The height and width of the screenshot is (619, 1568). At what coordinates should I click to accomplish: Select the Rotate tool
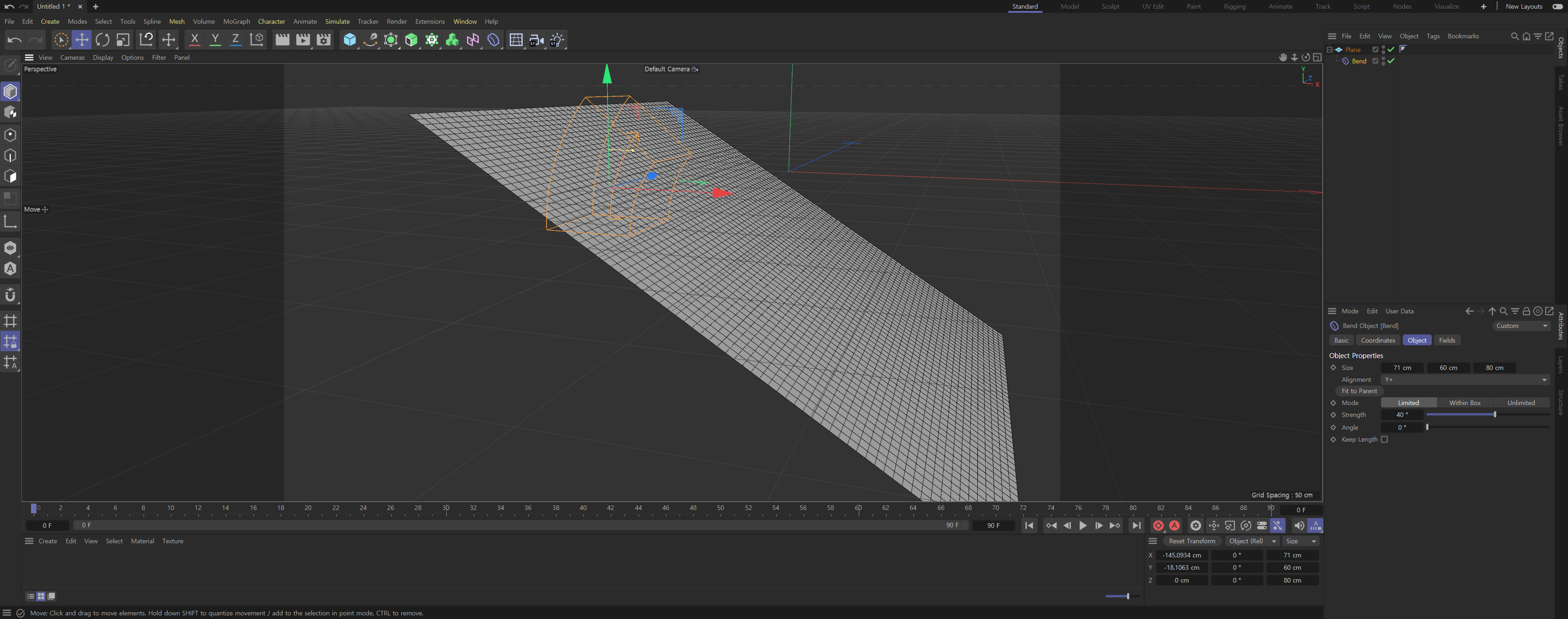click(x=102, y=39)
